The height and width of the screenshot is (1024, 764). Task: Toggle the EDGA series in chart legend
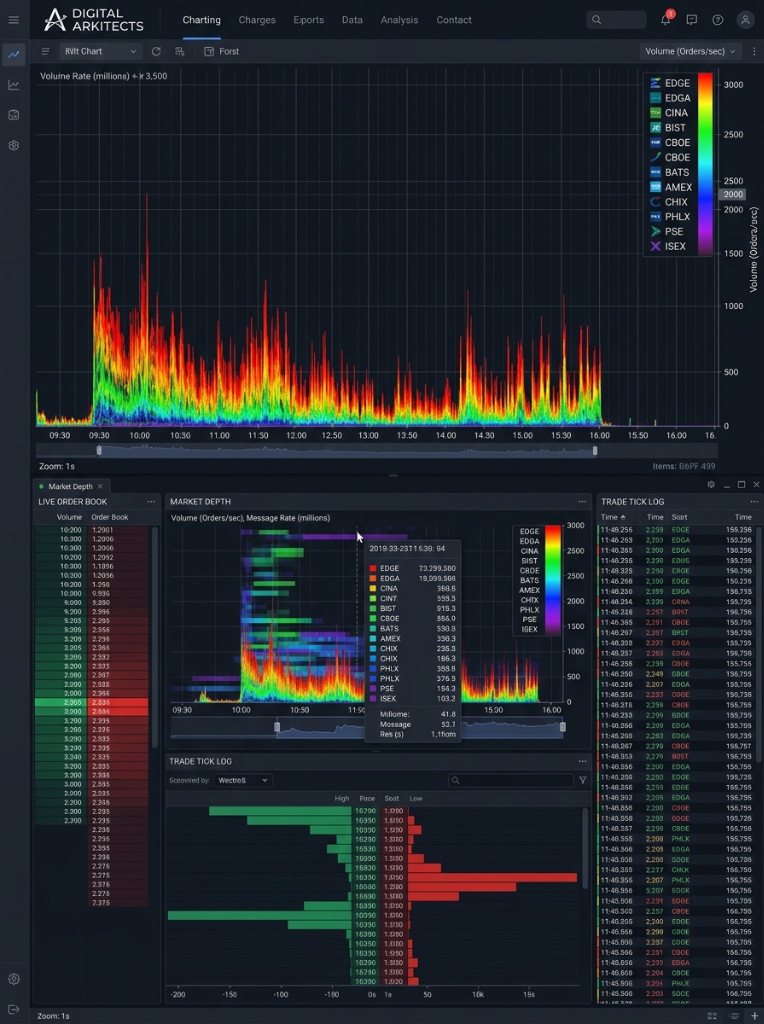(671, 98)
